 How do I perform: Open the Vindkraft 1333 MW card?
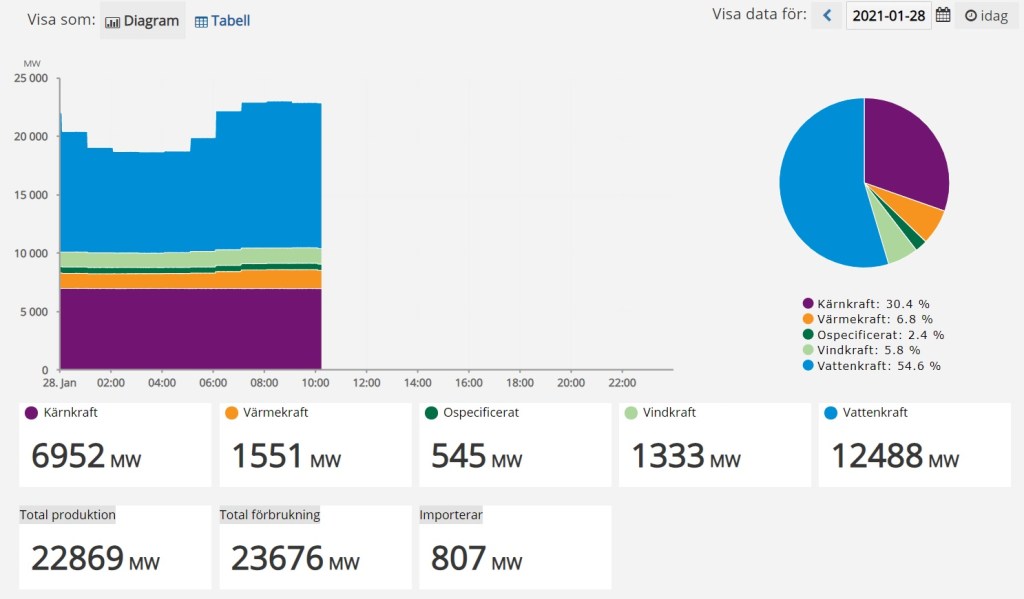click(714, 445)
